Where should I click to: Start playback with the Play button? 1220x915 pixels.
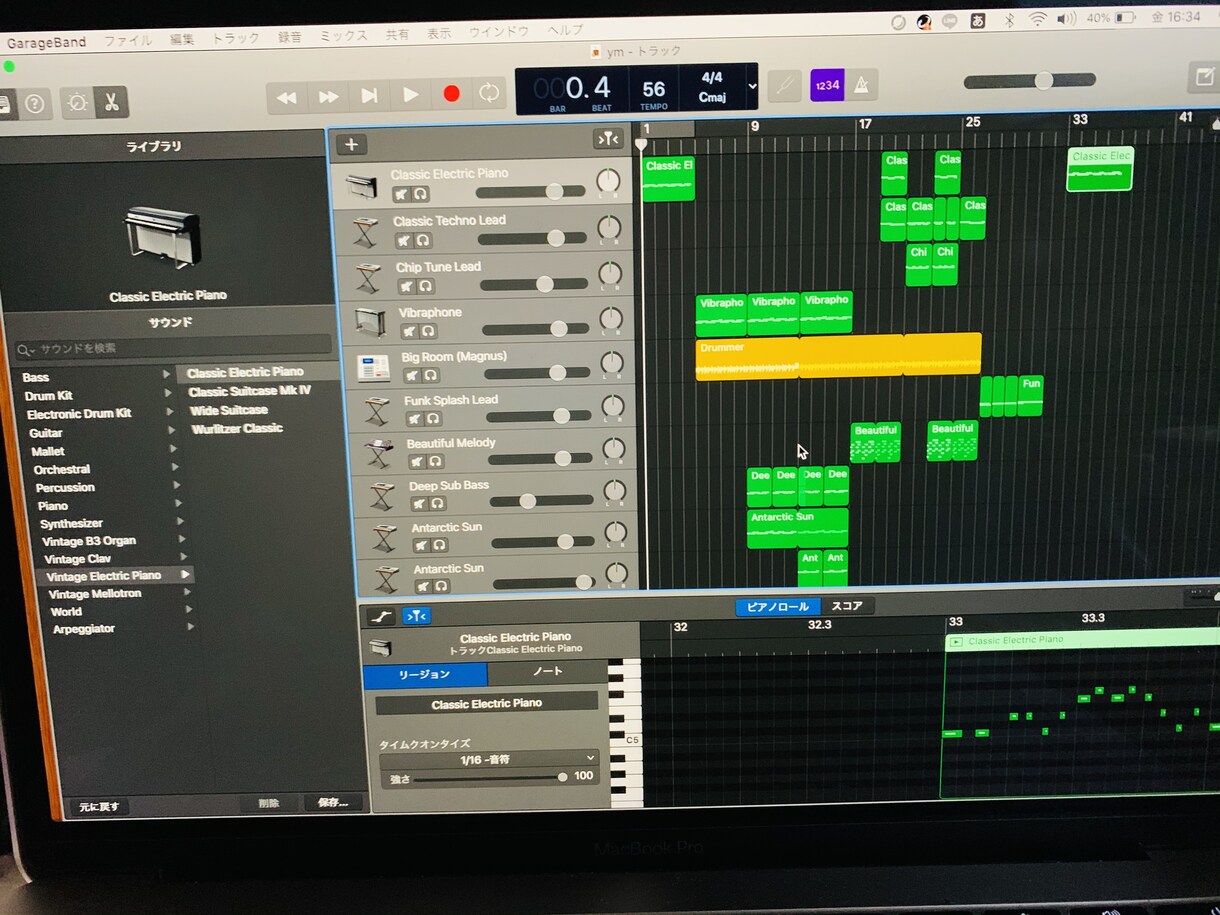410,95
